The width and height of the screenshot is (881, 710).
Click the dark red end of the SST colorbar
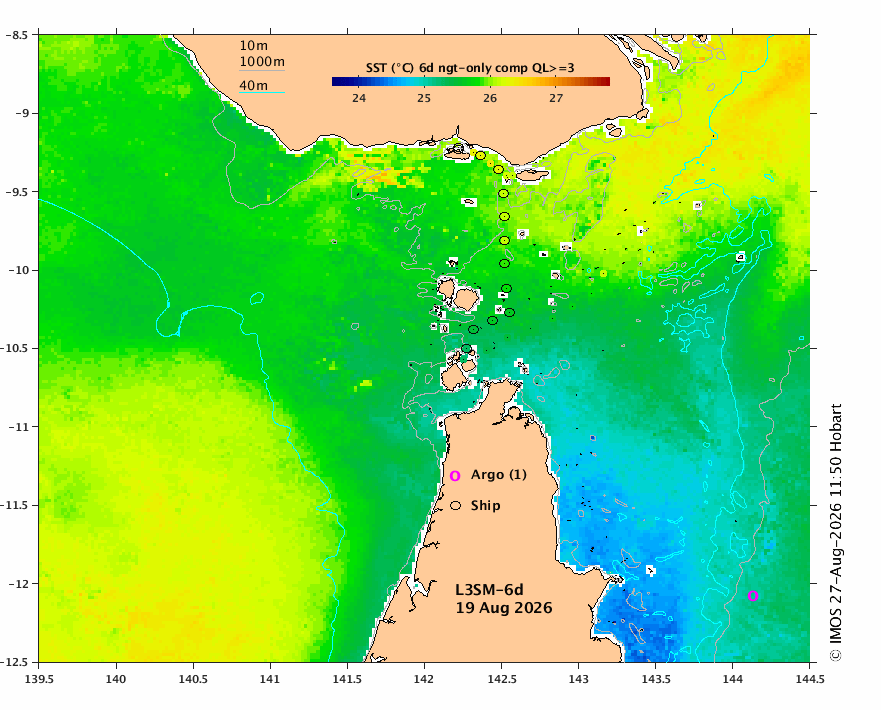click(x=605, y=81)
